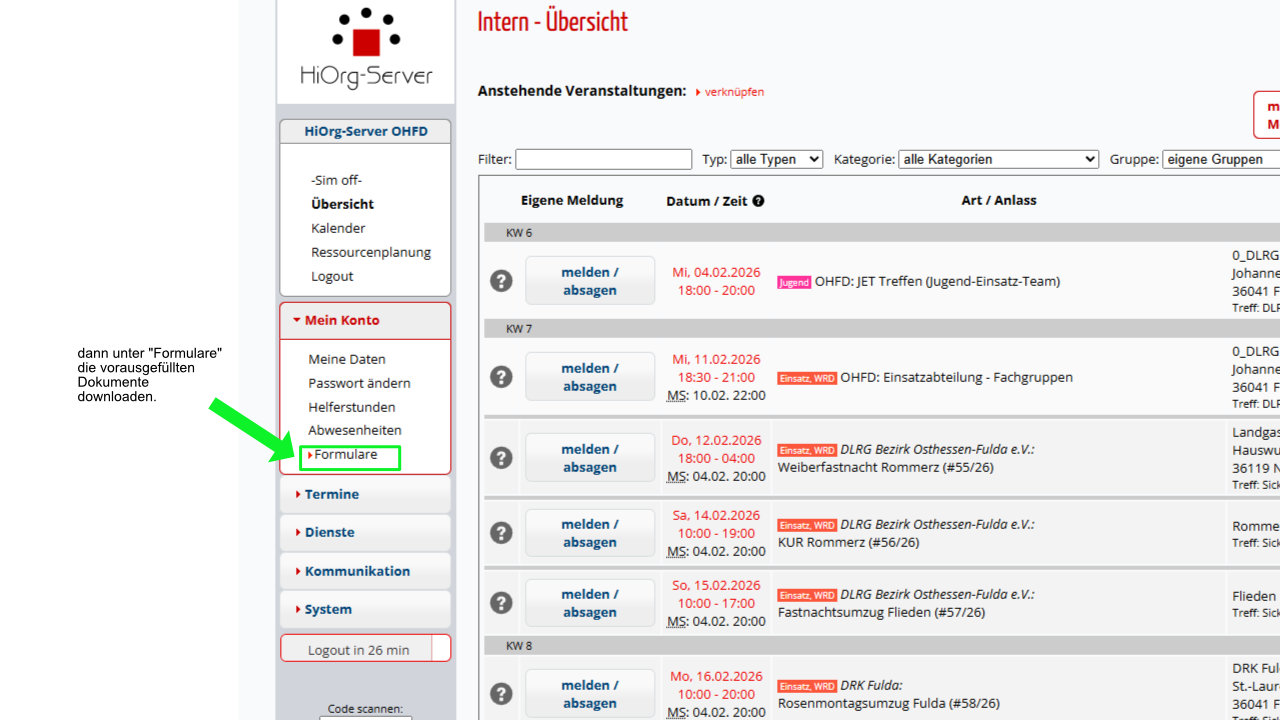Click question mark status icon for JET Treffen

pos(501,281)
